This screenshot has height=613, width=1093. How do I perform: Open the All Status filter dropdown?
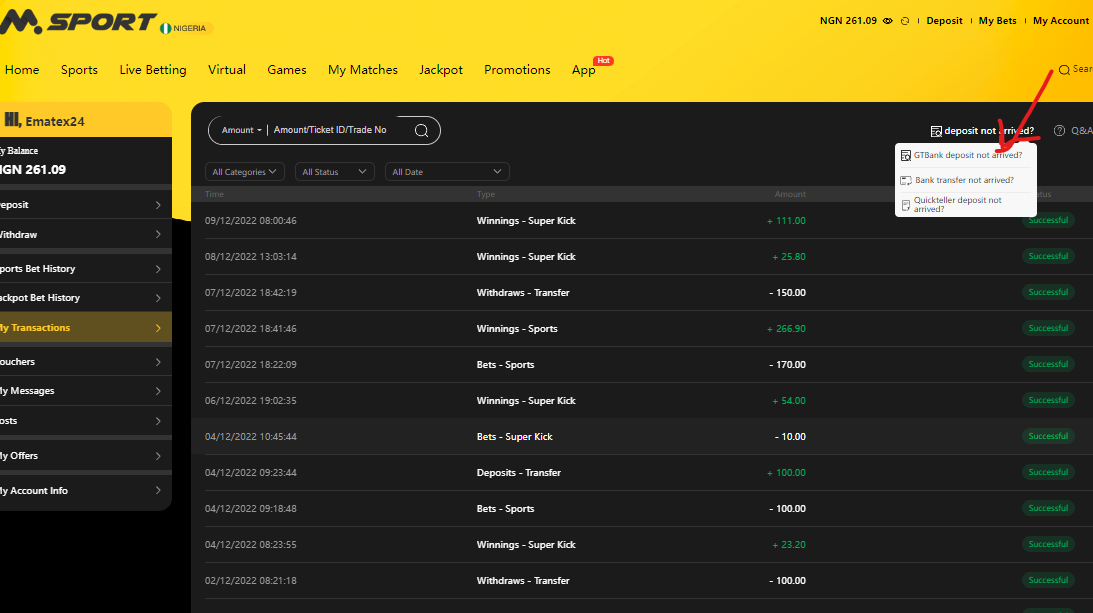pos(334,171)
